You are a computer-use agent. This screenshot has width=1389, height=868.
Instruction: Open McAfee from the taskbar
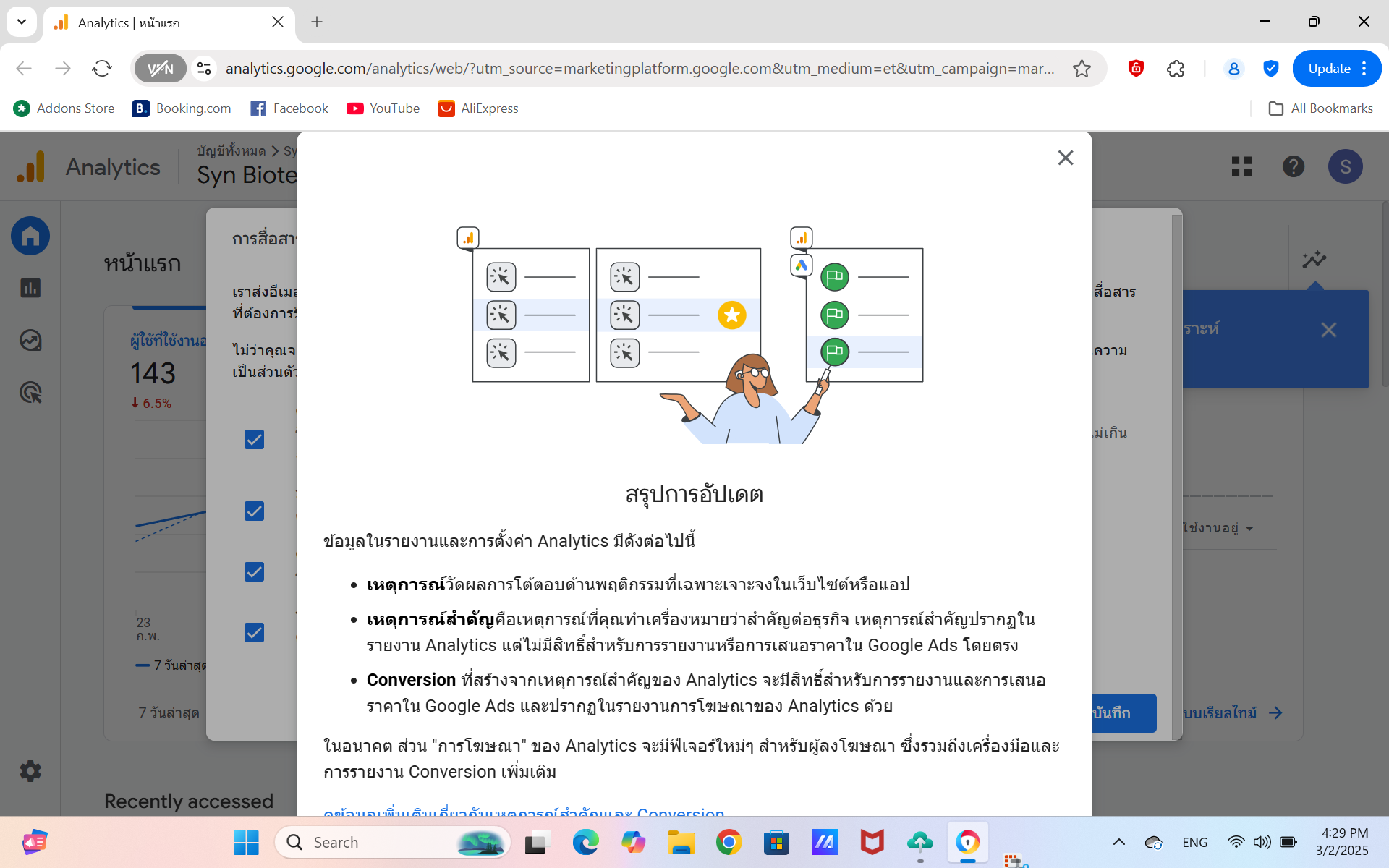(872, 843)
